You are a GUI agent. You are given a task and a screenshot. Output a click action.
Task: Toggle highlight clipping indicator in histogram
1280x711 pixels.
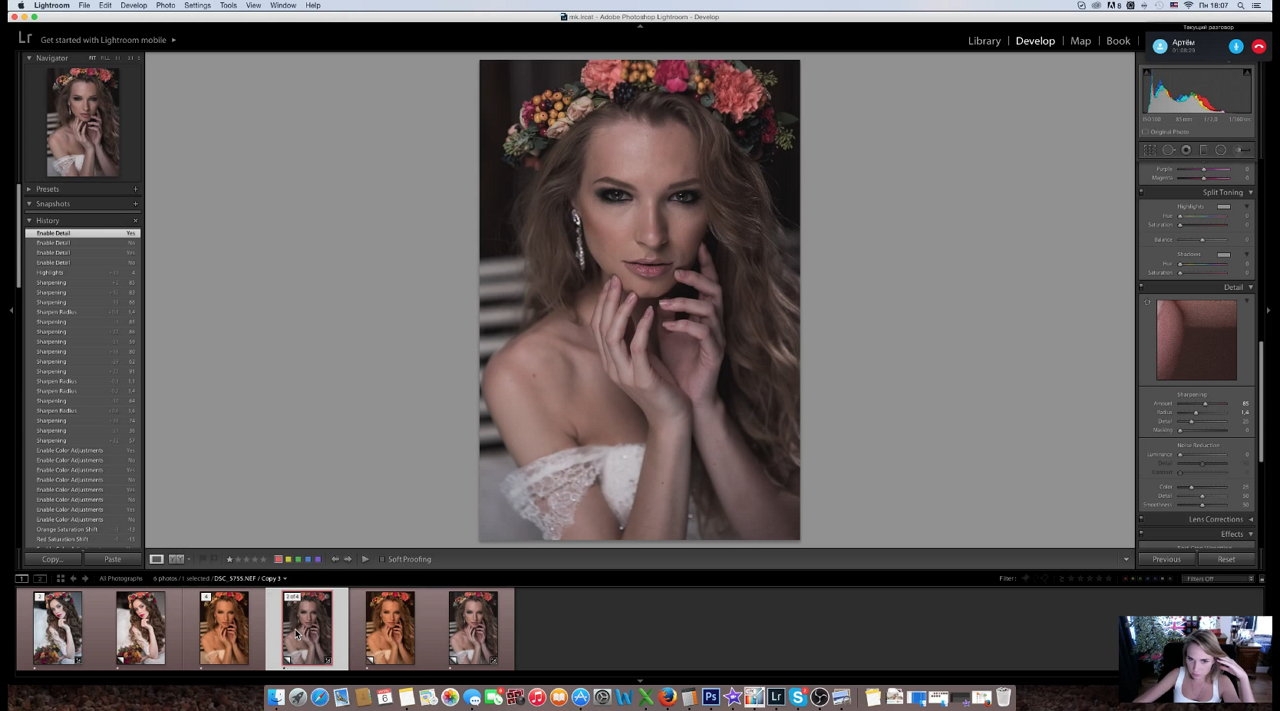click(1247, 72)
